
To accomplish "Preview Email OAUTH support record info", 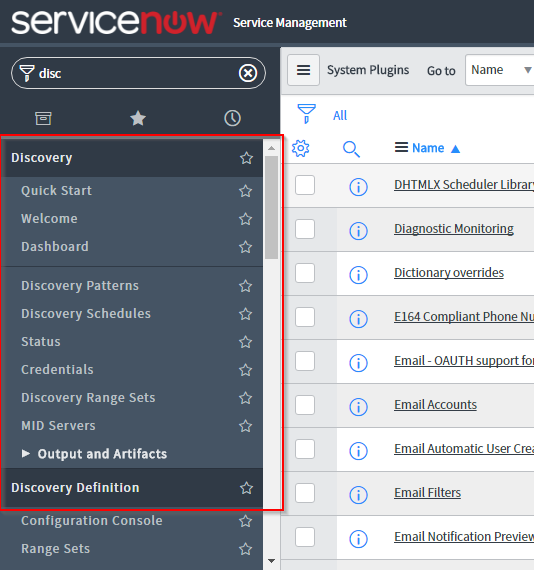I will tap(358, 363).
